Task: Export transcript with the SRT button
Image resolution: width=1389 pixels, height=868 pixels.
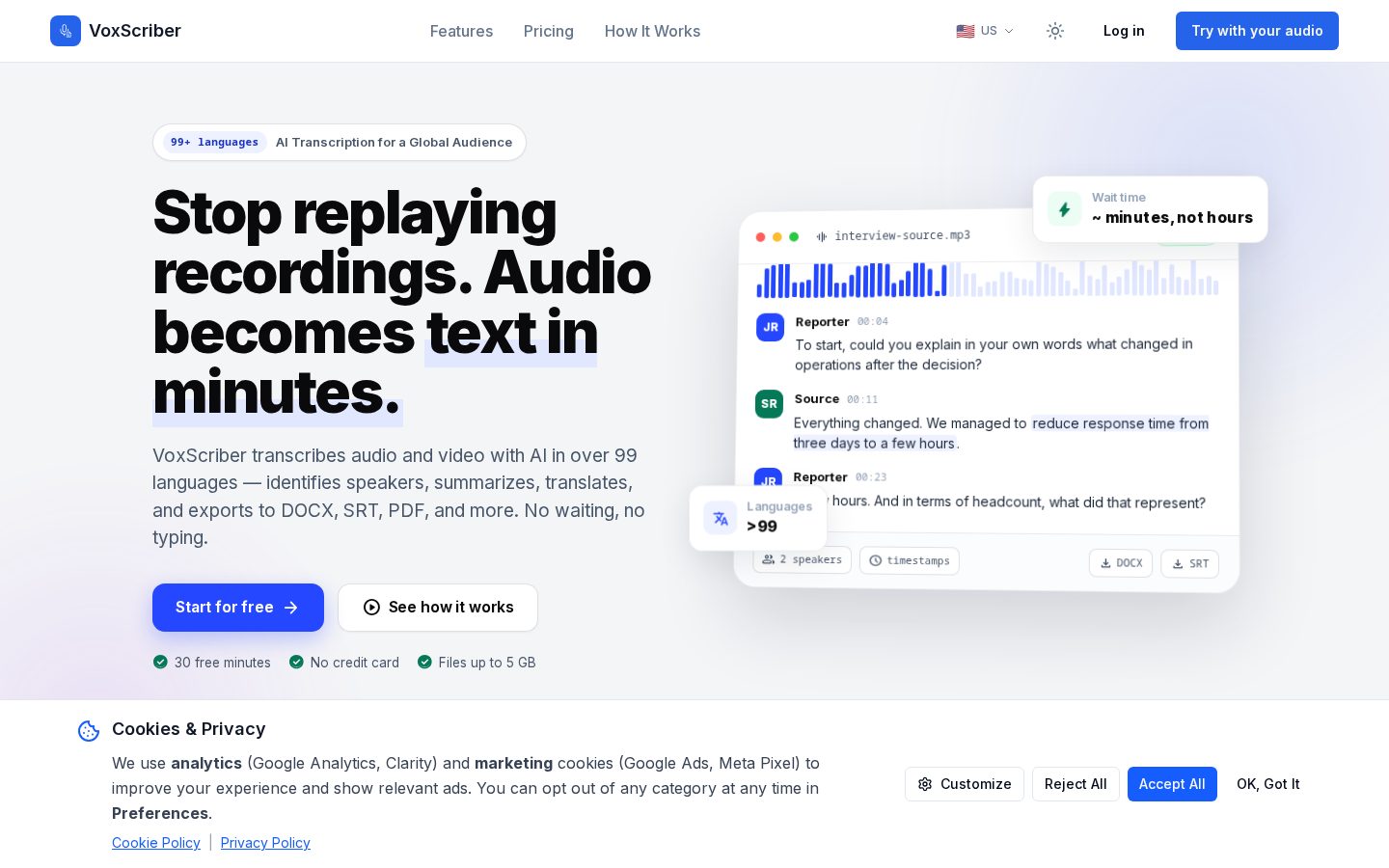Action: [1190, 564]
